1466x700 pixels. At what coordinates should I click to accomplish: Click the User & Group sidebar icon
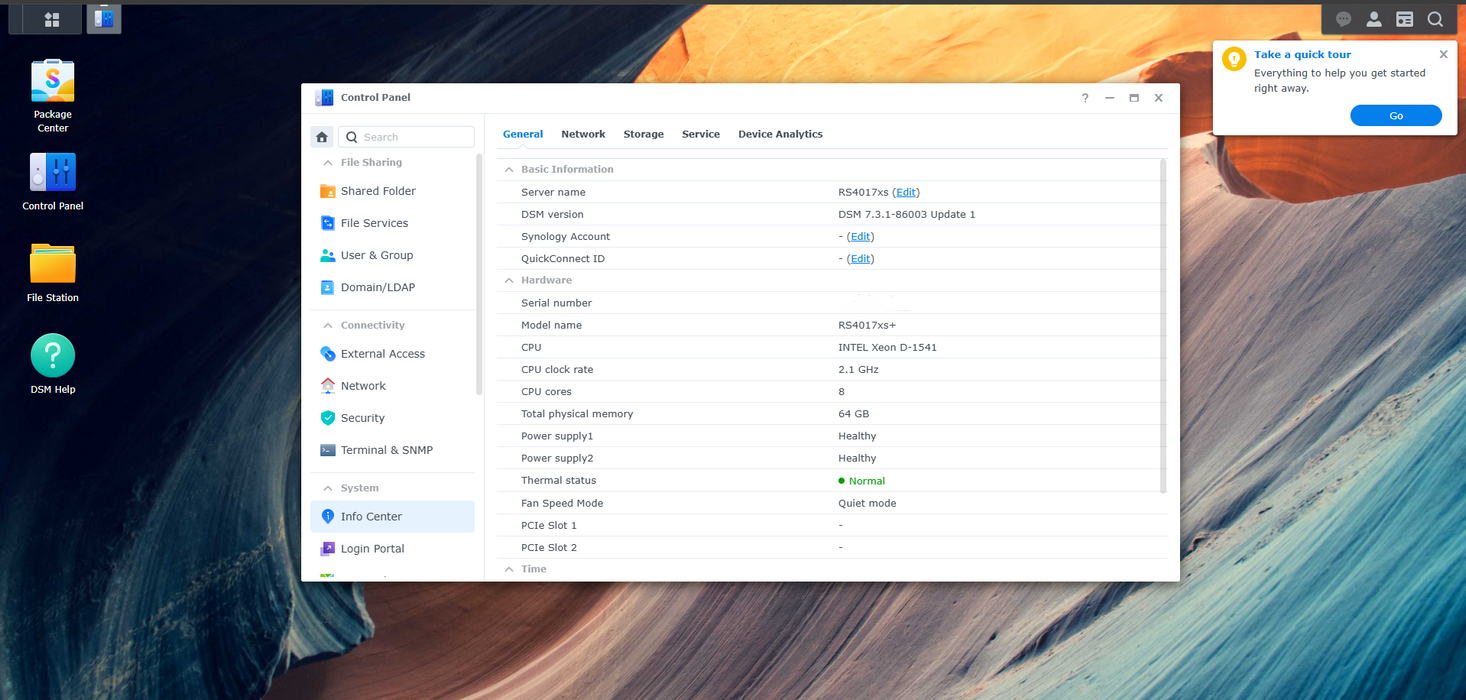coord(327,255)
